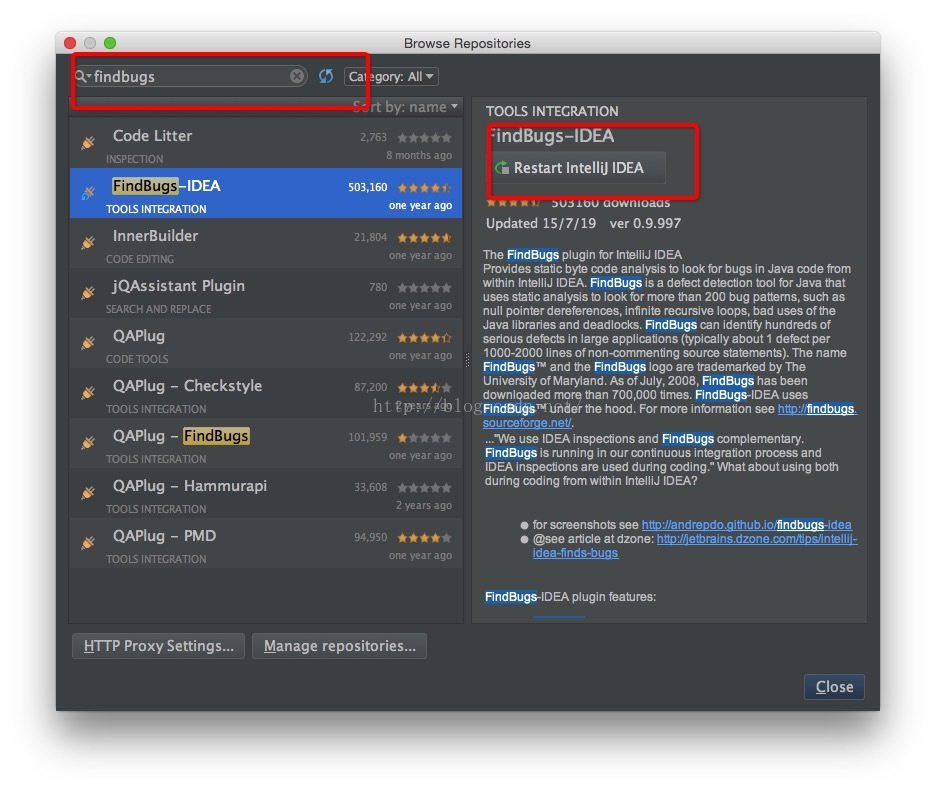This screenshot has height=791, width=936.
Task: Click the QAPlug – Hammurapi plugin icon
Action: pos(88,493)
